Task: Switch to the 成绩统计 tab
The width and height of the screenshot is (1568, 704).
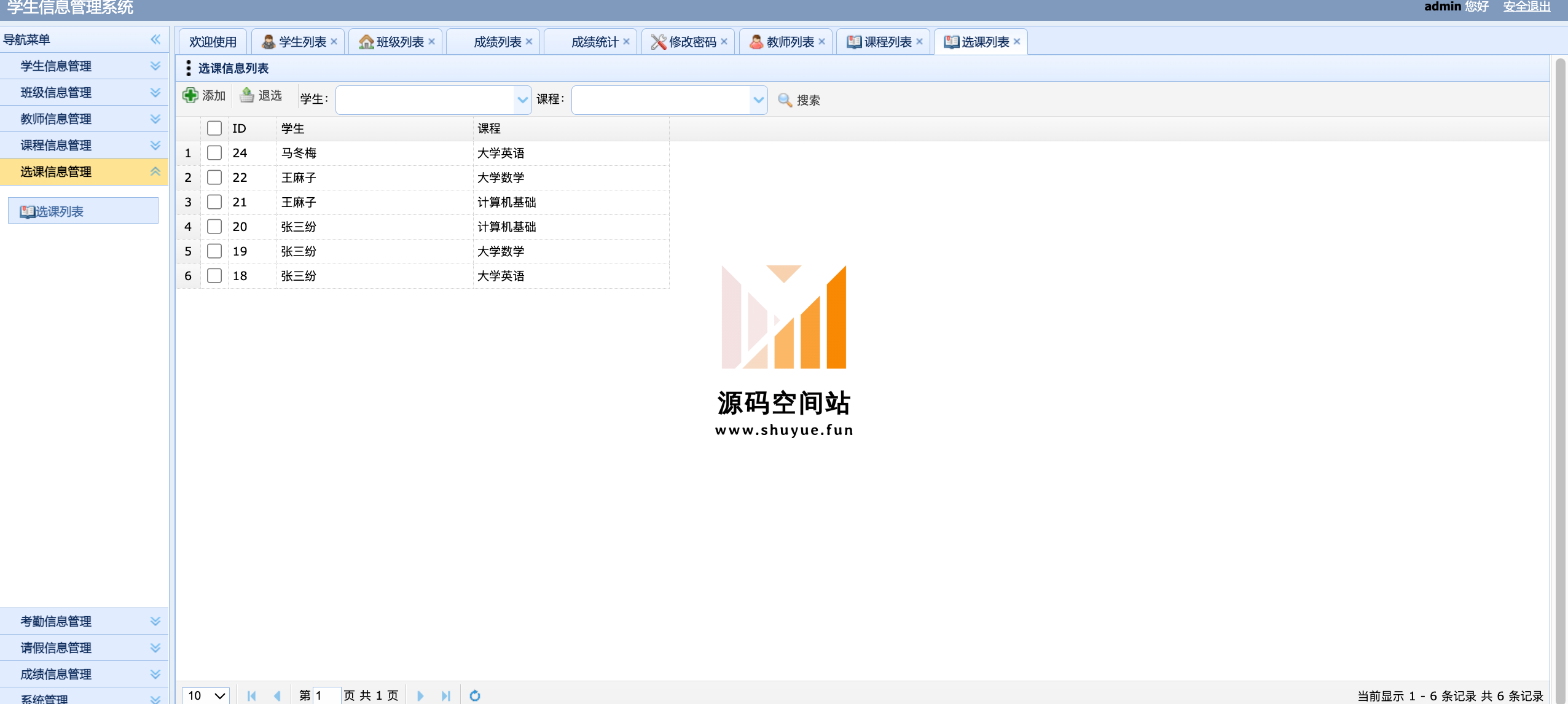Action: [x=590, y=42]
